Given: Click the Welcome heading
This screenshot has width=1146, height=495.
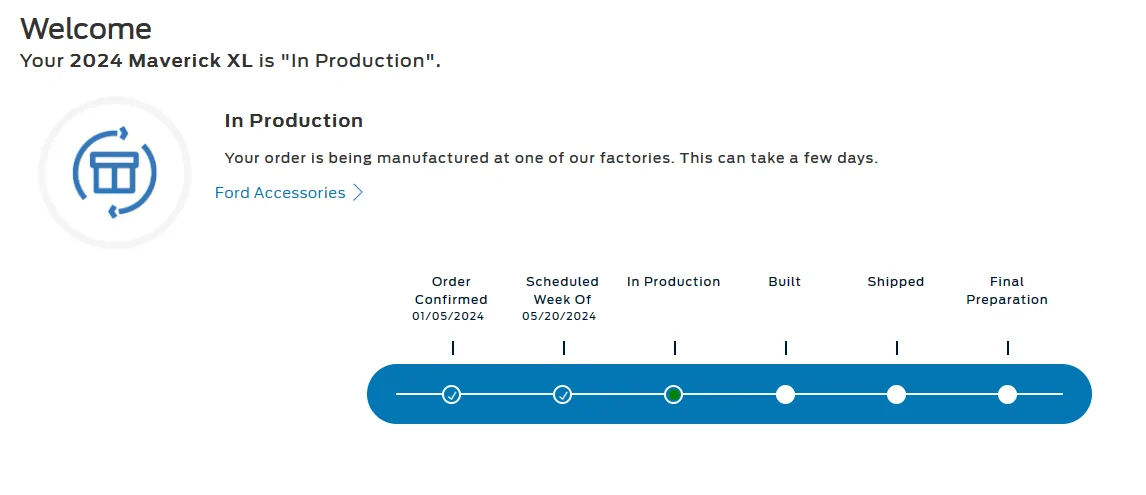Looking at the screenshot, I should [86, 29].
